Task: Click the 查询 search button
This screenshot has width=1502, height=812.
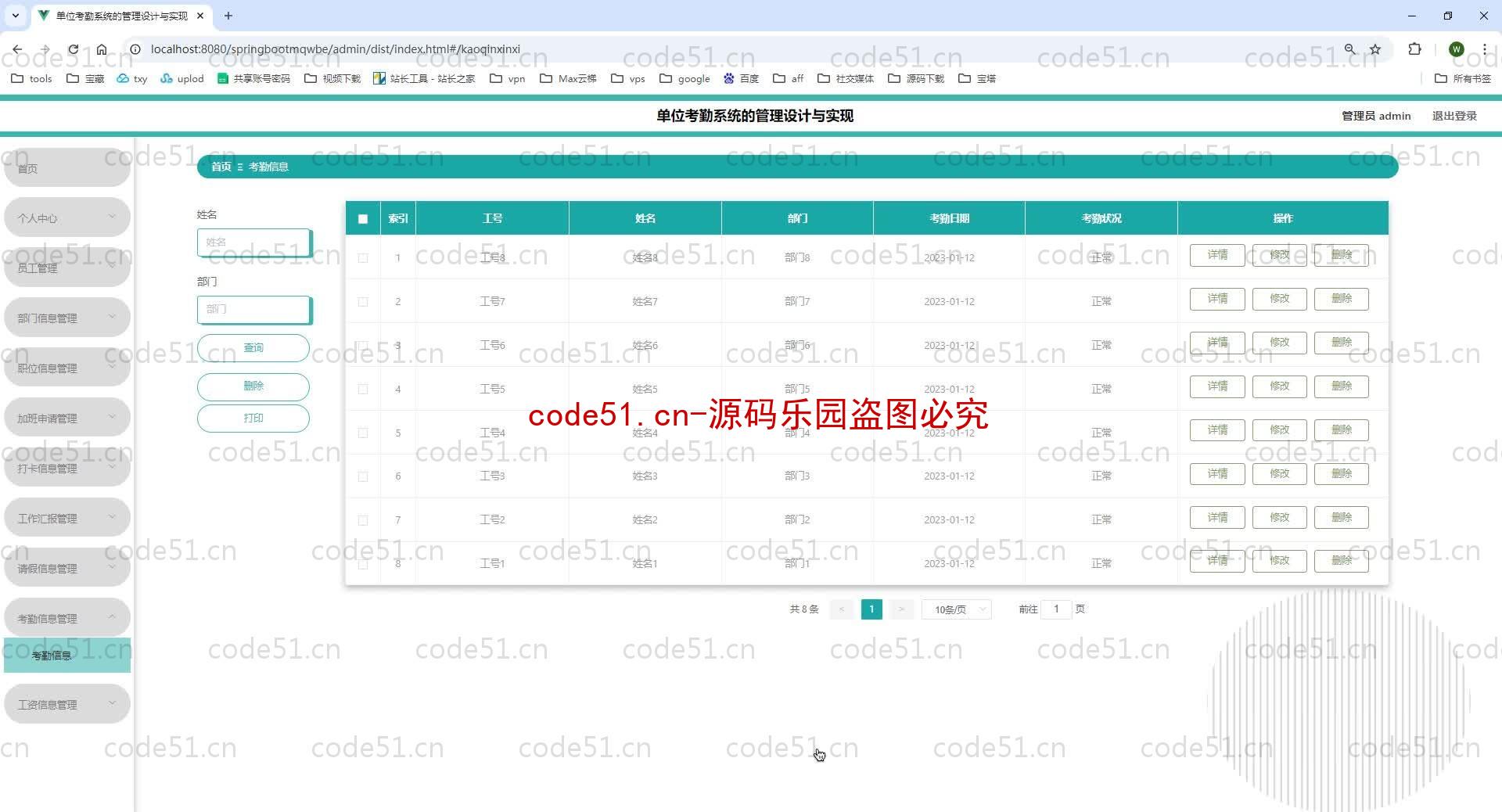Action: 253,347
